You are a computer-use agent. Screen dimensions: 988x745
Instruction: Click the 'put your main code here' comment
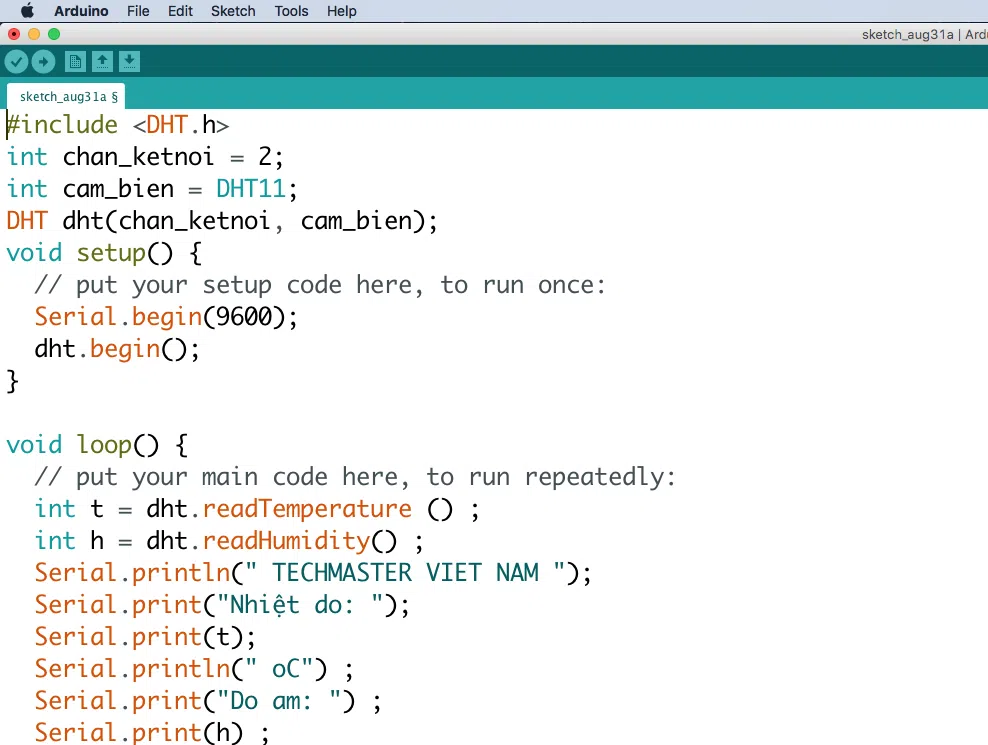355,477
